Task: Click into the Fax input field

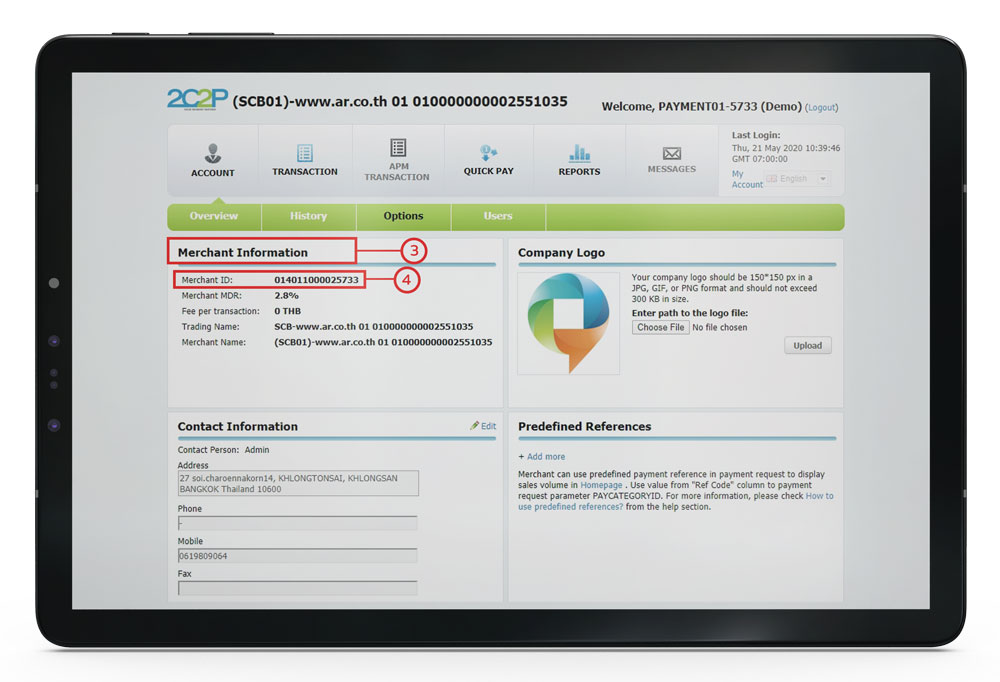Action: click(297, 588)
